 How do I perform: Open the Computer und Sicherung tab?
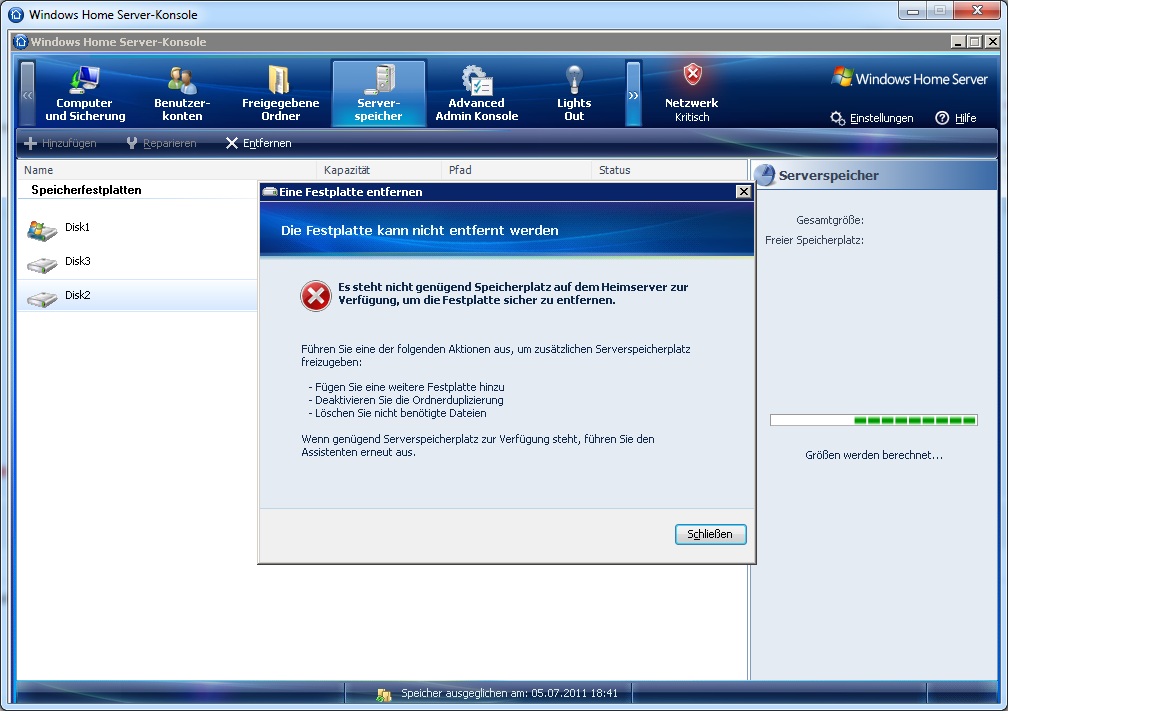85,94
